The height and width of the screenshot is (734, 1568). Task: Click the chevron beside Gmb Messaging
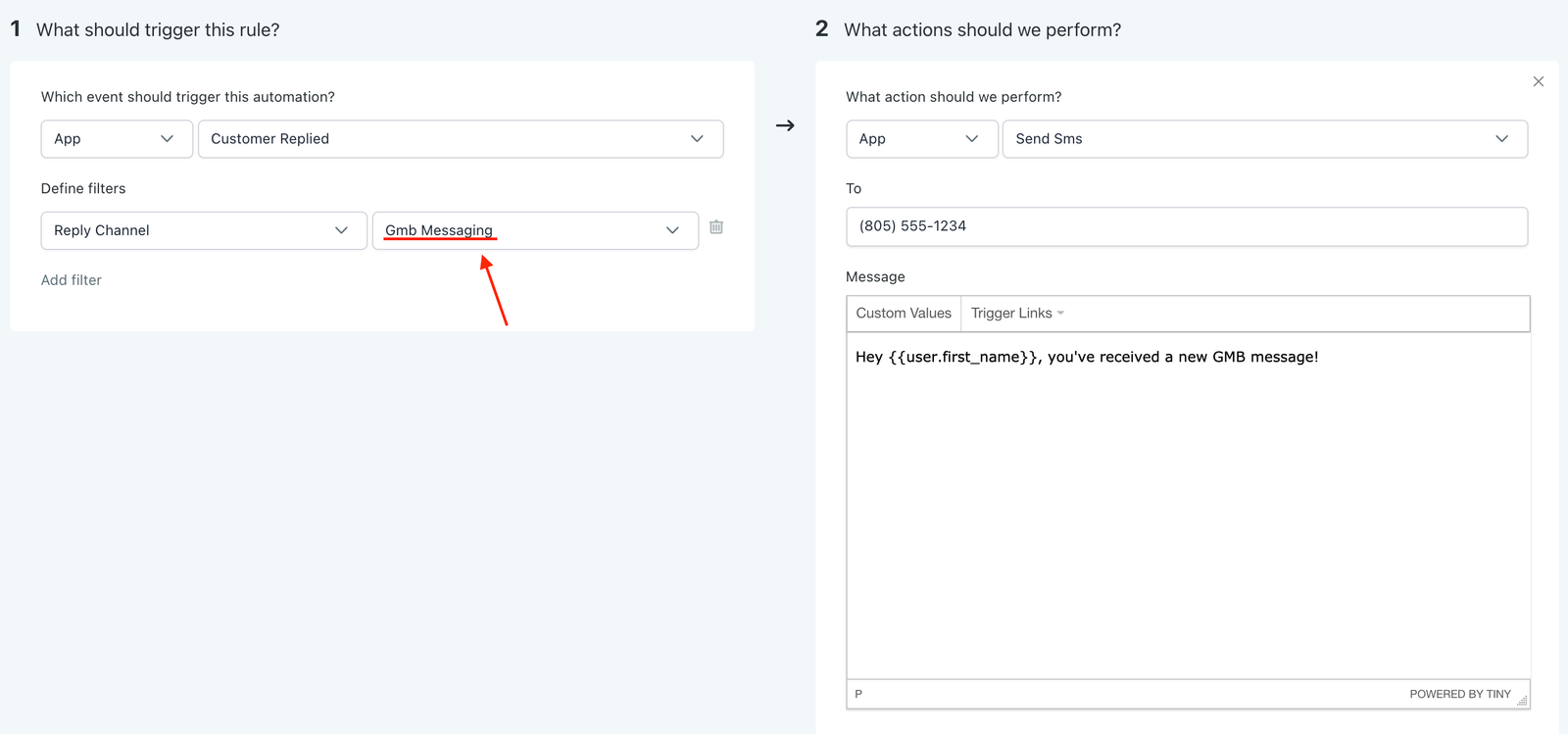(x=672, y=230)
